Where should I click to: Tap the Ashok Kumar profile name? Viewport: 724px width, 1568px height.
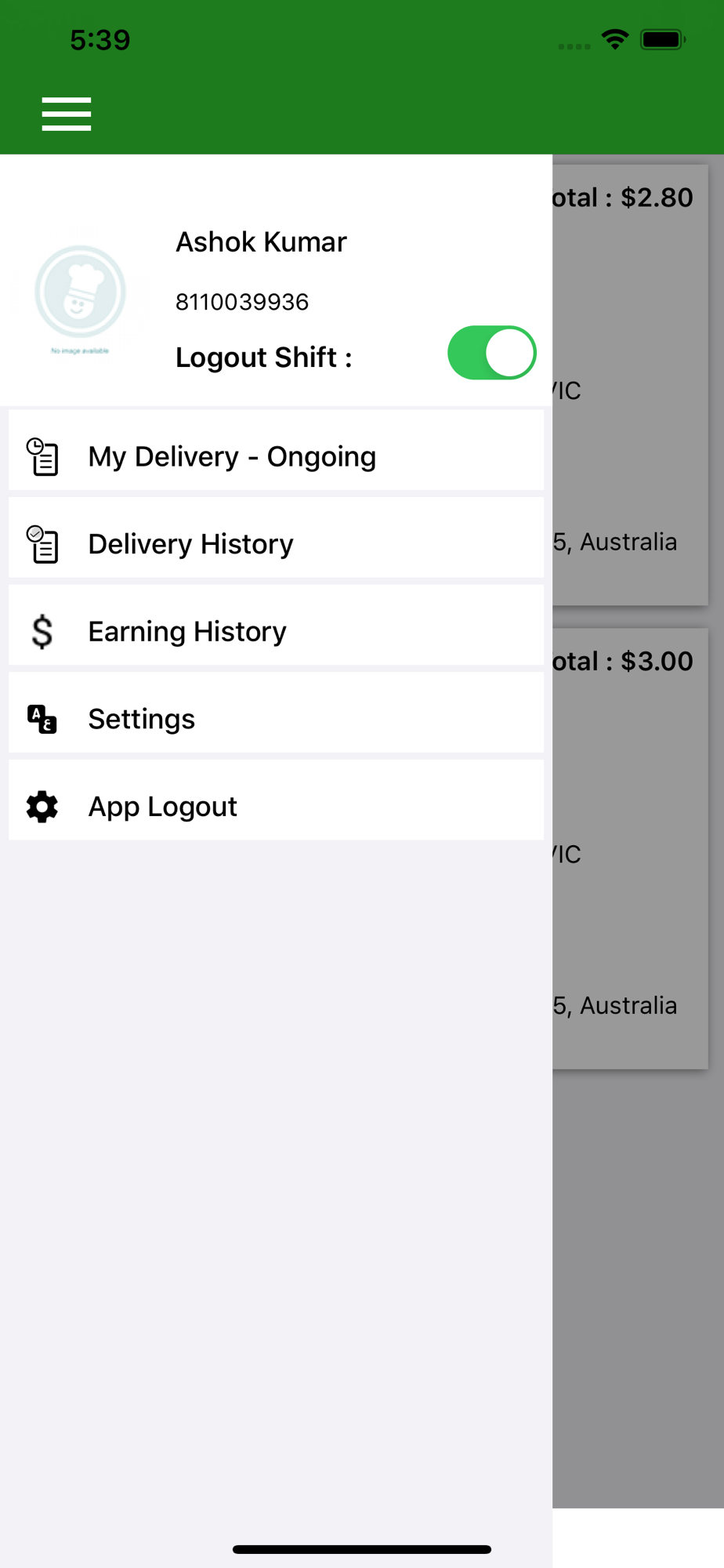pyautogui.click(x=261, y=242)
